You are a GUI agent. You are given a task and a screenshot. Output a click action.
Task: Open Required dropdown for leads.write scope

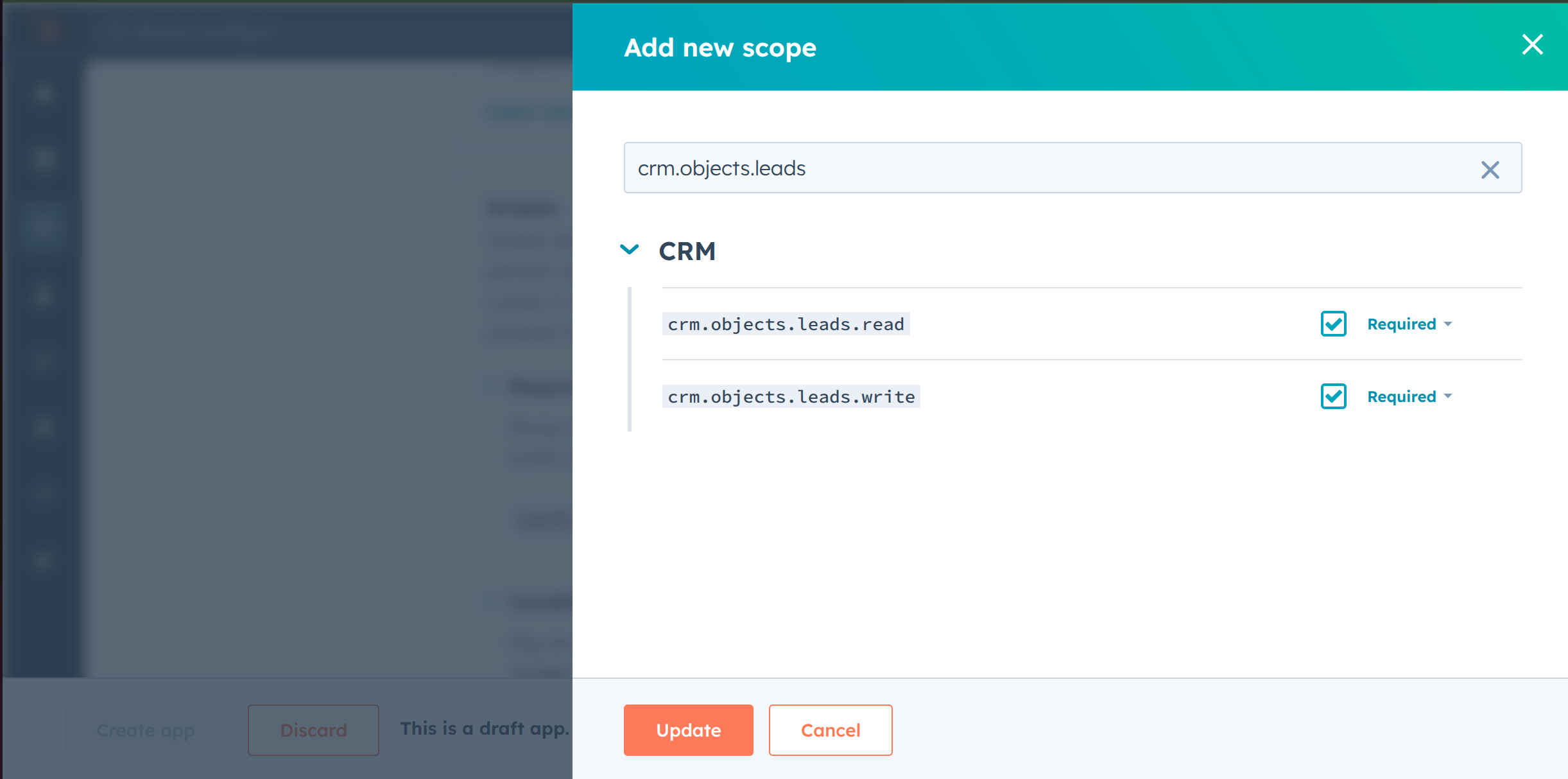(1409, 397)
